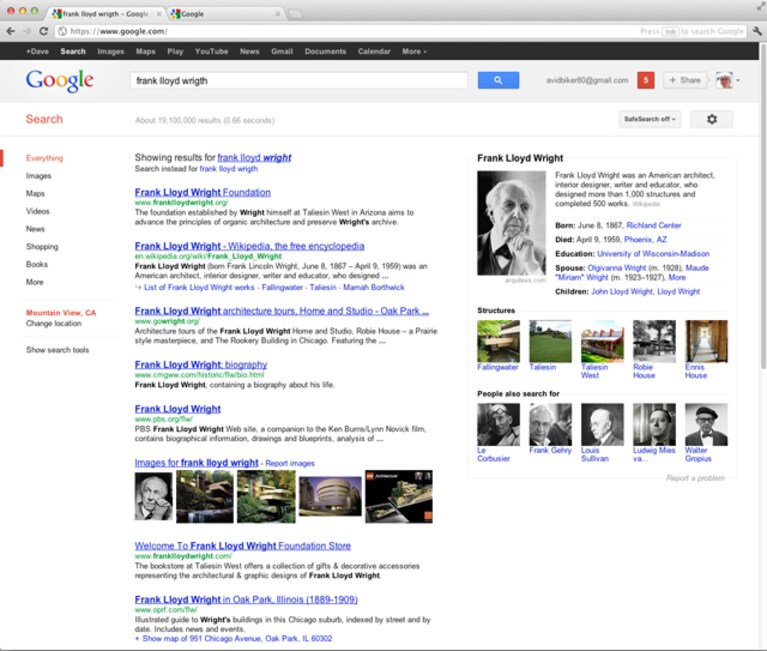
Task: Click University of Wisconsin-Madison link
Action: [653, 254]
